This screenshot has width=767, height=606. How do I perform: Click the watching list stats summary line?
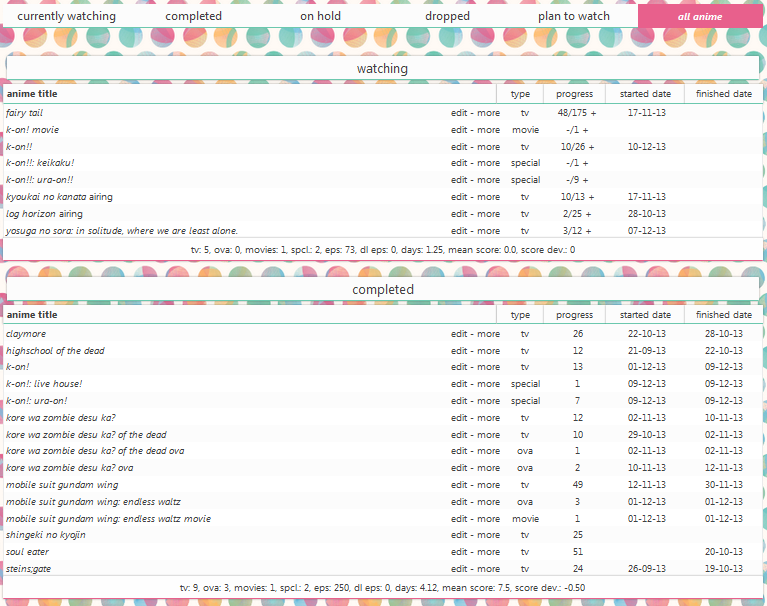tap(383, 250)
